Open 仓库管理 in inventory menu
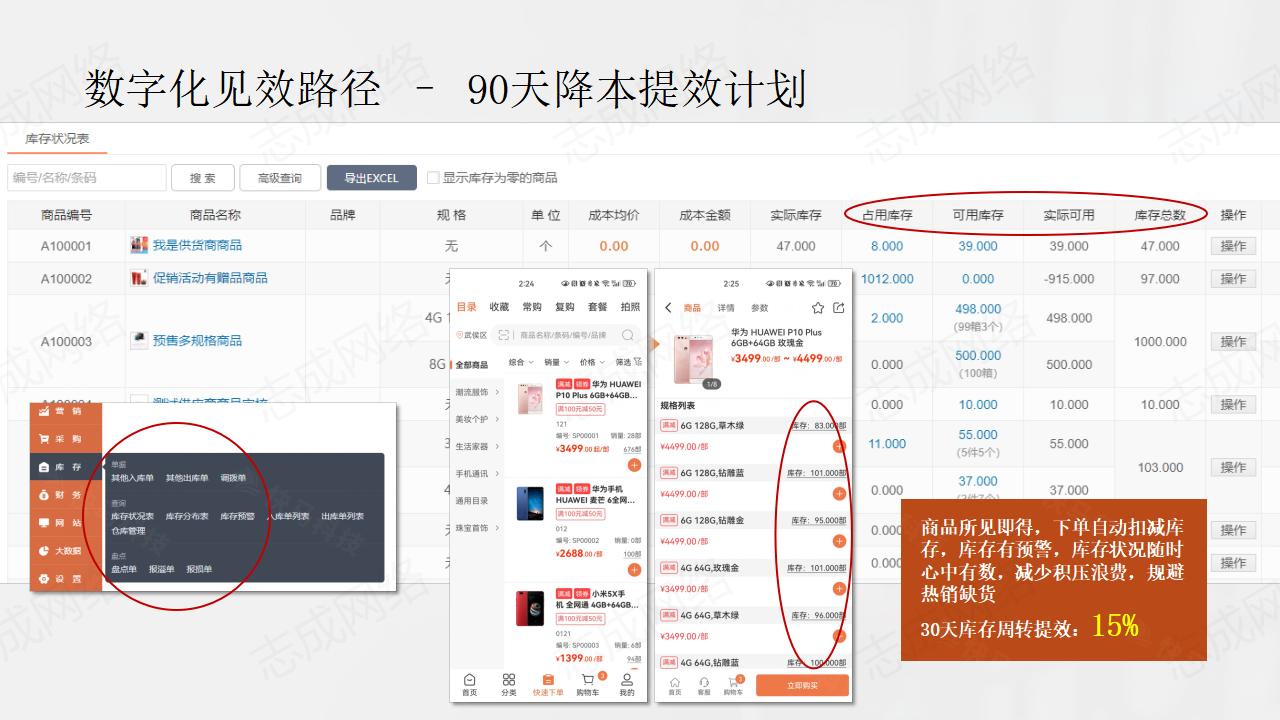The width and height of the screenshot is (1280, 720). 128,531
